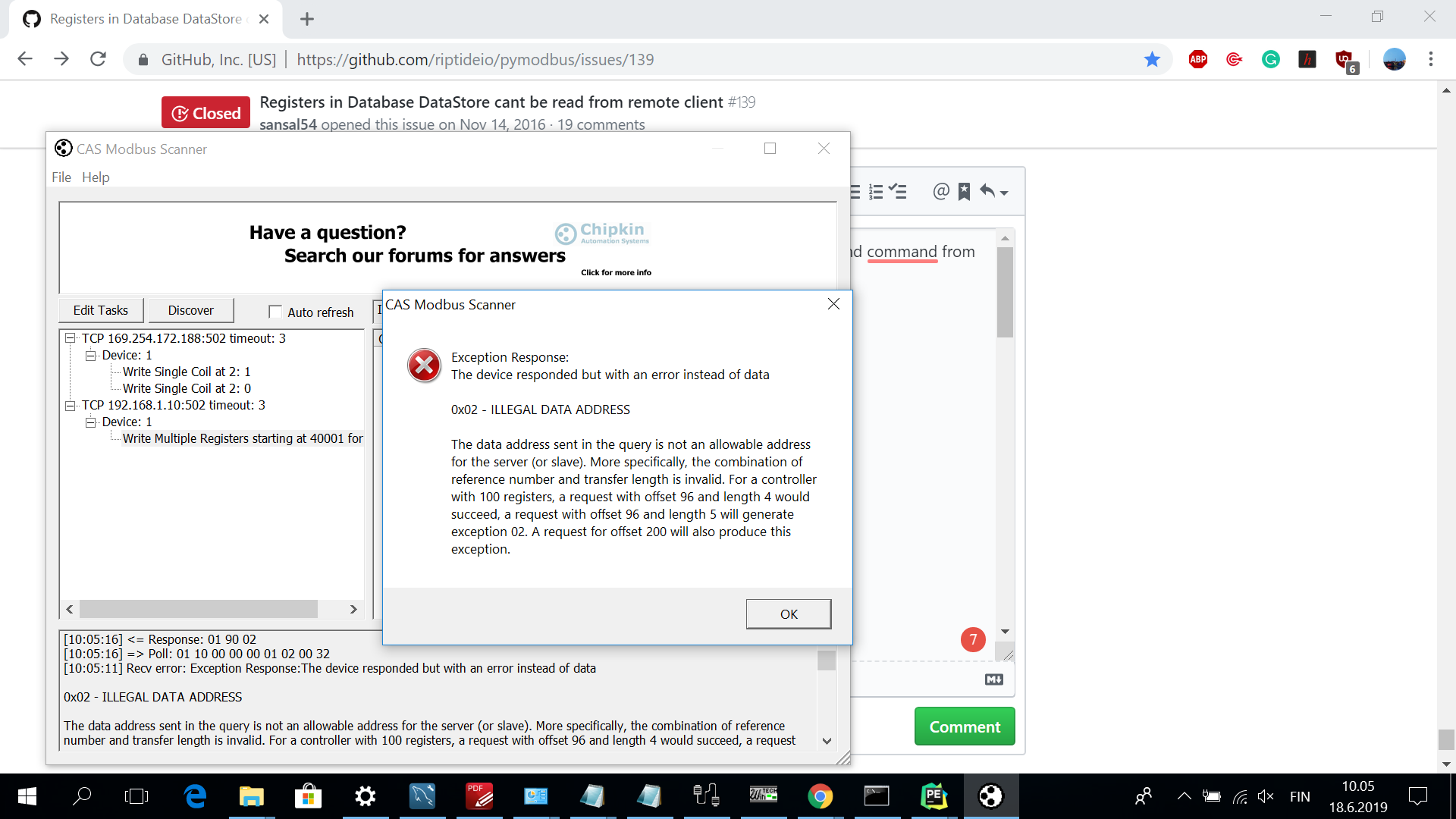Select the 'Registers in Database DataStore' browser tab
The image size is (1456, 819).
coord(146,19)
